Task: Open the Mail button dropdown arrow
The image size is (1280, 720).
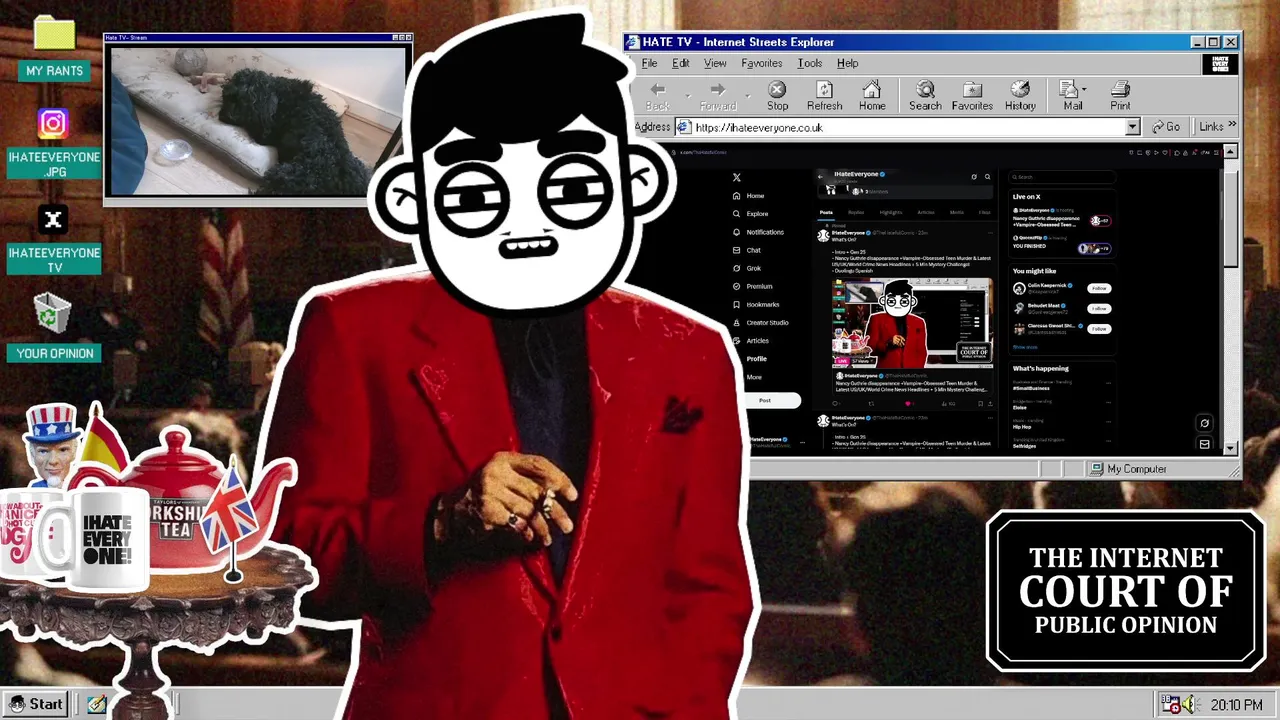Action: point(1084,90)
